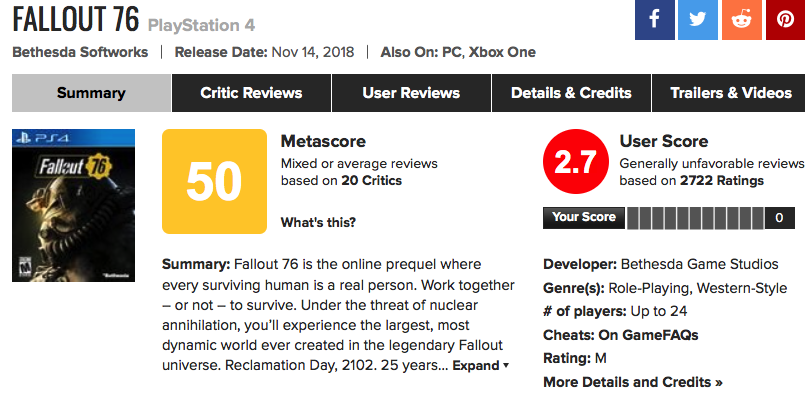Screen dimensions: 805x400
Task: Pin on Pinterest icon
Action: tap(785, 20)
